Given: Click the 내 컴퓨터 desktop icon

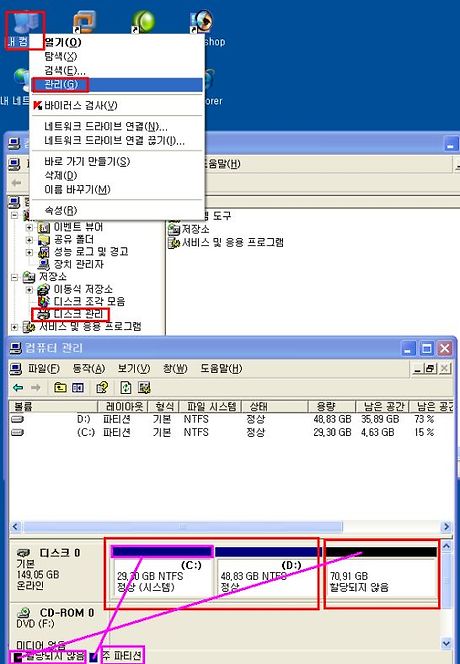Looking at the screenshot, I should pos(25,30).
